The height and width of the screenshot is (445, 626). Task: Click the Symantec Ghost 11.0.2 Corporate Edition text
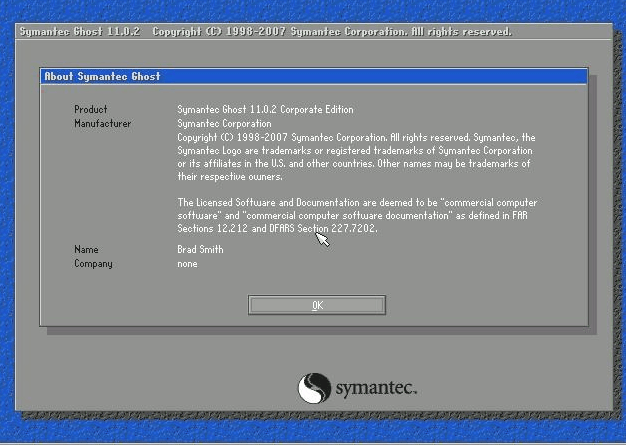pyautogui.click(x=265, y=109)
